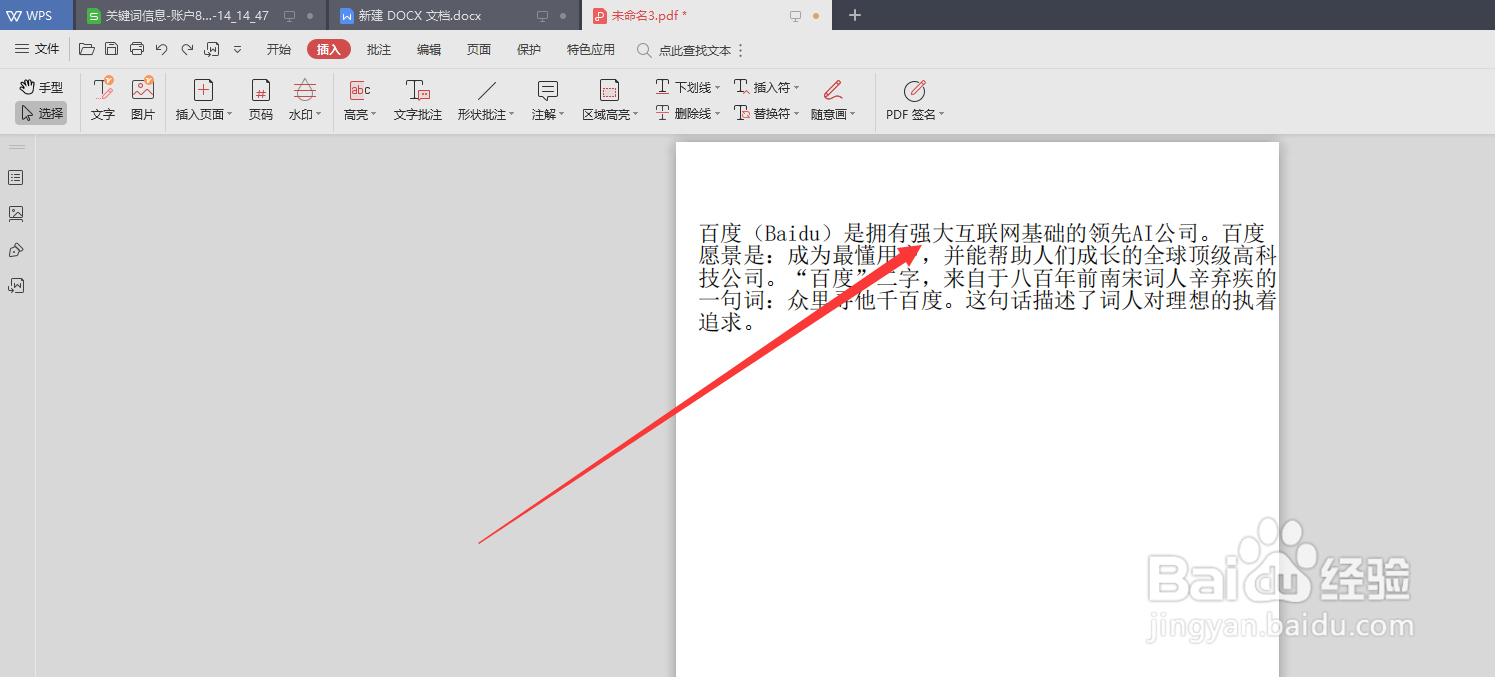Screen dimensions: 1495x677
Task: Expand the quick access toolbar dropdown
Action: click(x=237, y=49)
